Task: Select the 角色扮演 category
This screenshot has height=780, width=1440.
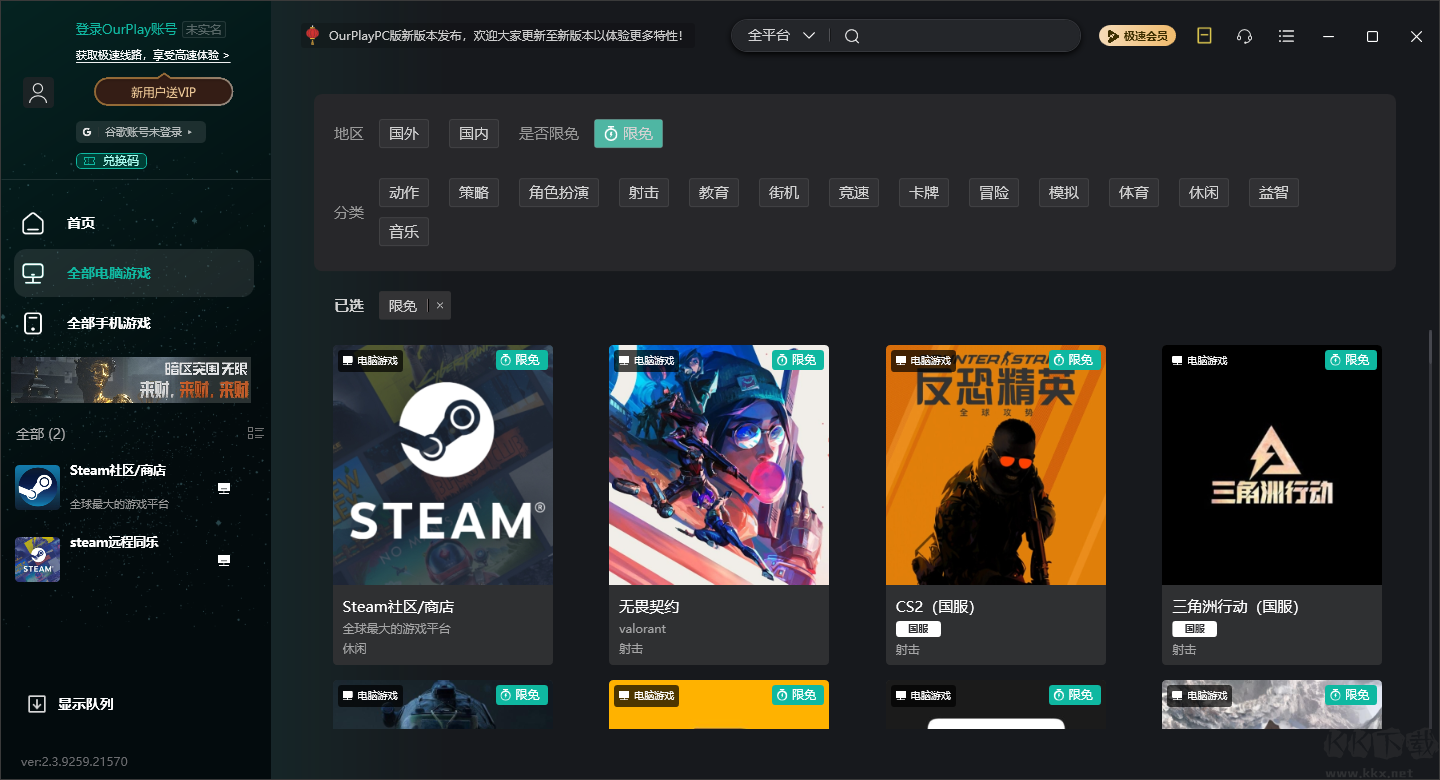Action: (x=559, y=193)
